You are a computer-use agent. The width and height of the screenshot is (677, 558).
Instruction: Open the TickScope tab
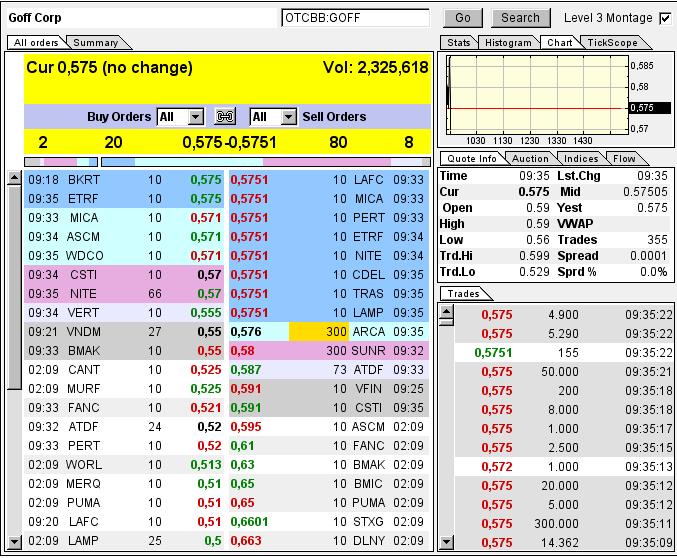[612, 42]
